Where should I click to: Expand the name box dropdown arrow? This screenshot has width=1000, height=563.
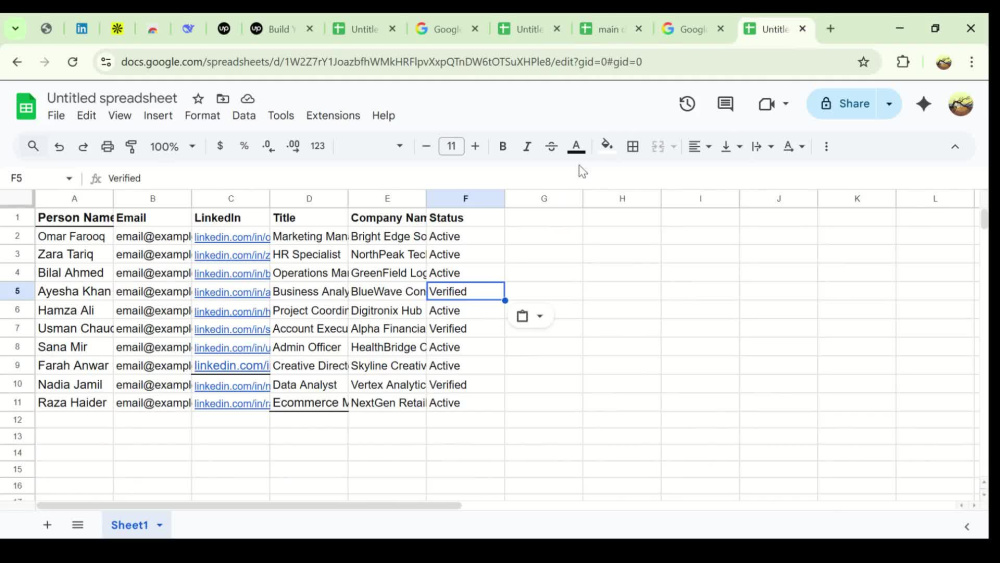coord(69,179)
